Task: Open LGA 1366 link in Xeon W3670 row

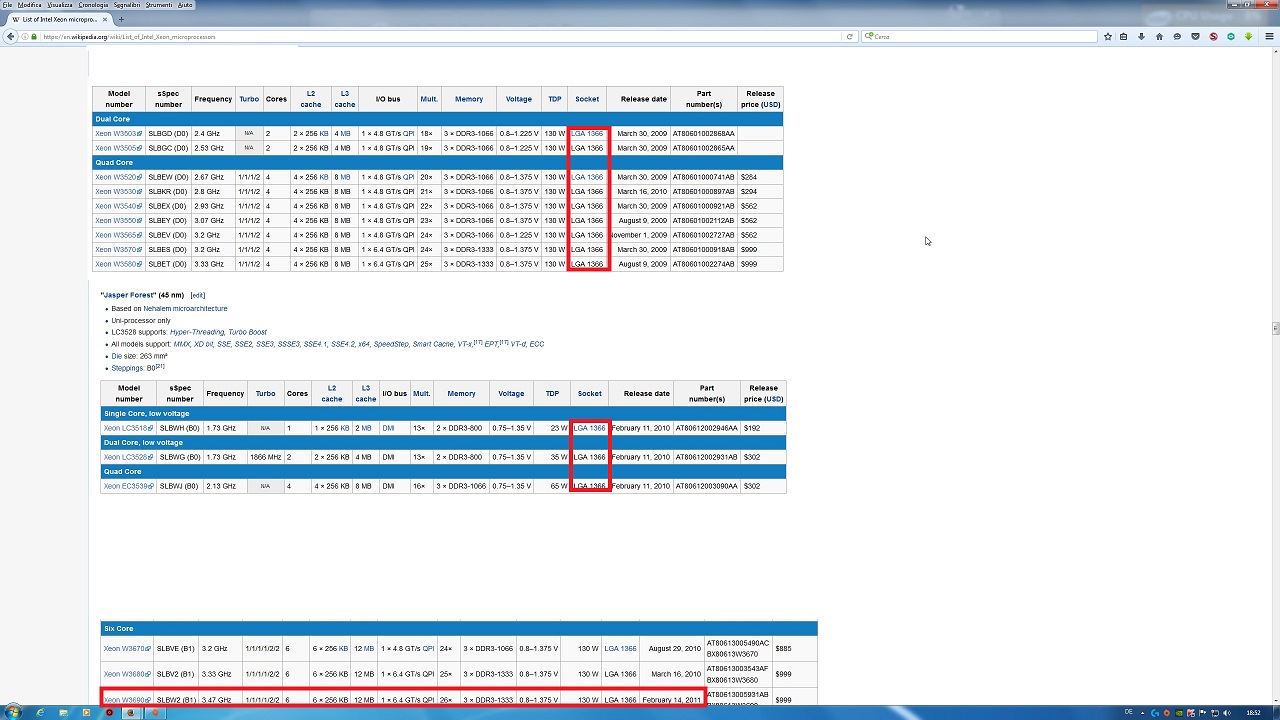Action: click(x=620, y=648)
